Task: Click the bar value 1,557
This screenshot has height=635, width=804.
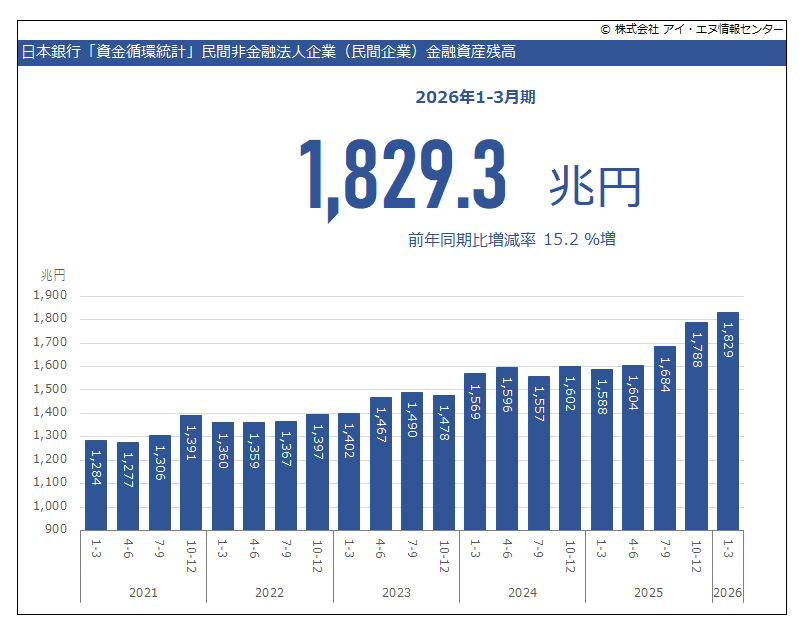Action: [x=539, y=404]
